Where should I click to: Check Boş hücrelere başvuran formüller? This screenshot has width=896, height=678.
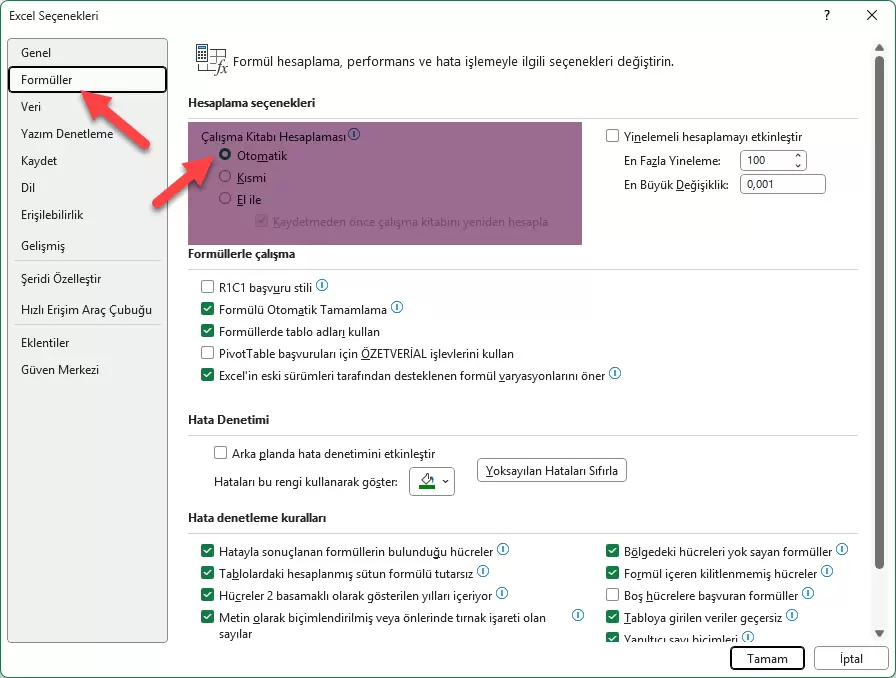click(613, 595)
